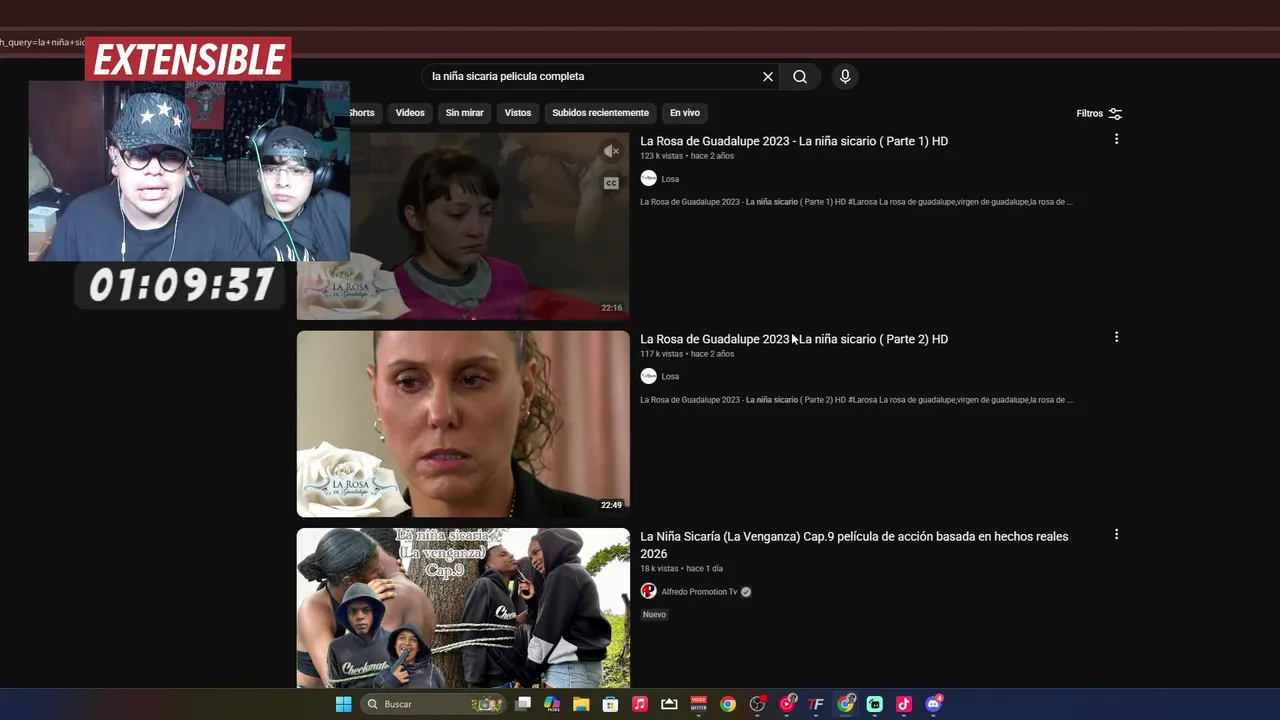Open the red music app in taskbar
1280x720 pixels.
click(640, 704)
